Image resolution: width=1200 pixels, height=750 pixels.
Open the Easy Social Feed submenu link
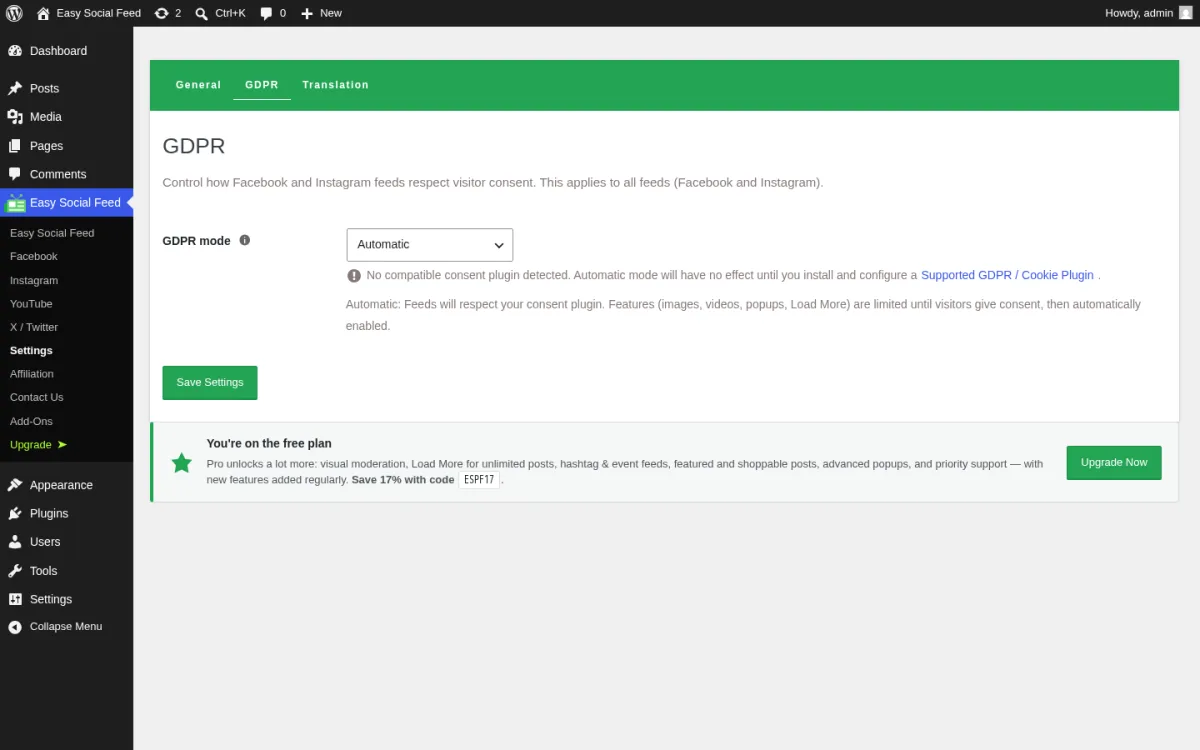click(x=52, y=233)
